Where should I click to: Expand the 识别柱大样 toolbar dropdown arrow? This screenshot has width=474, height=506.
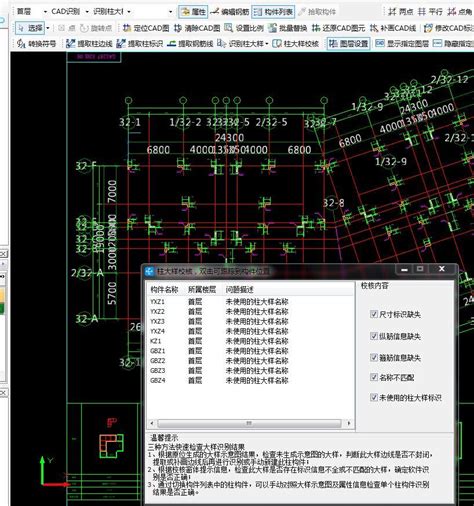[x=267, y=44]
